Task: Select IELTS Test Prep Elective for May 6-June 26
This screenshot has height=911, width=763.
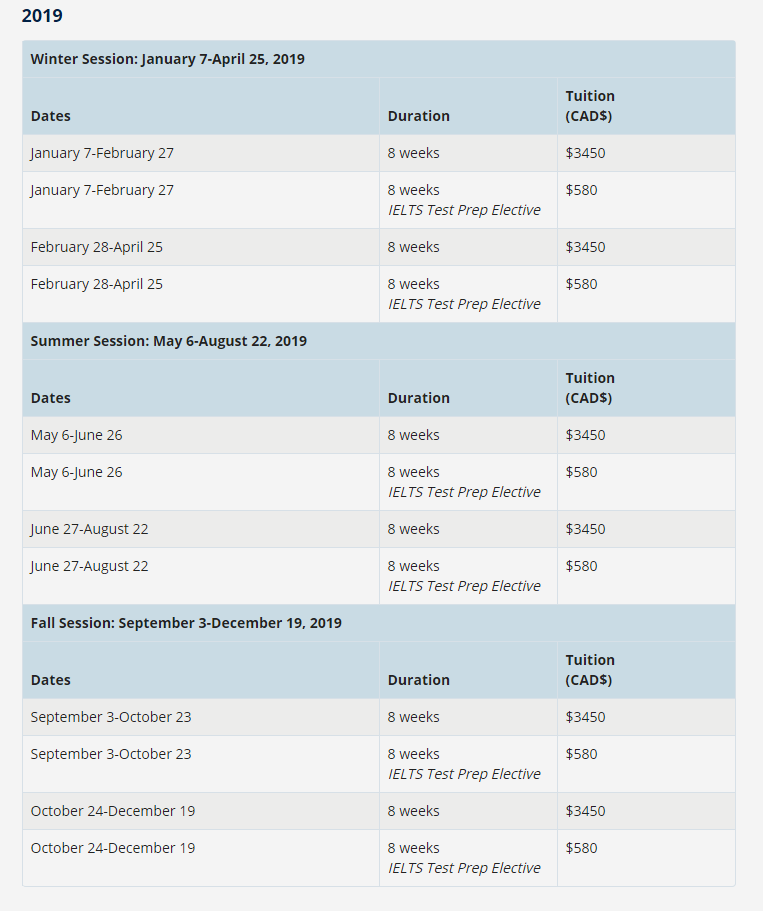Action: pyautogui.click(x=464, y=492)
